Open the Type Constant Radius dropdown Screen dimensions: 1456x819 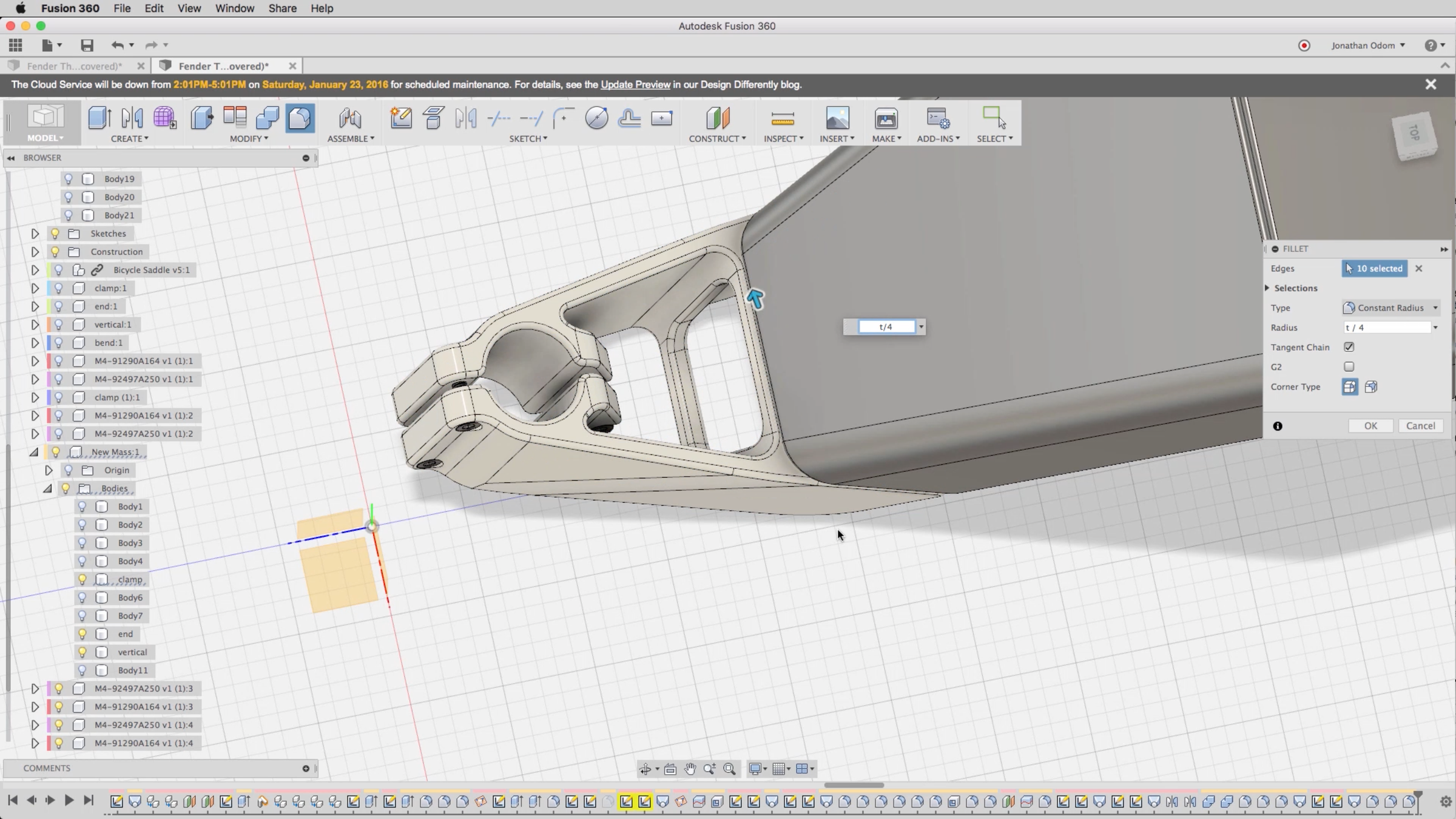point(1390,308)
